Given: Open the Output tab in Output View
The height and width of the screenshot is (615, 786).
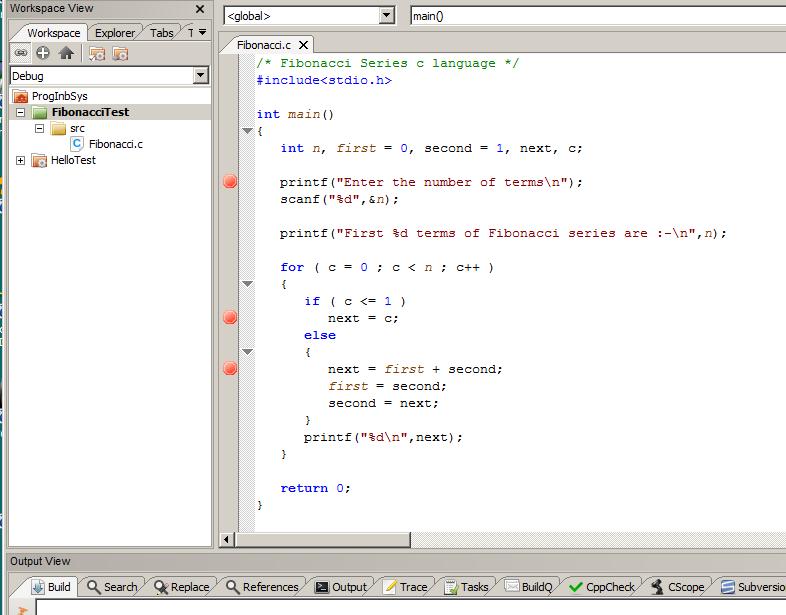Looking at the screenshot, I should (x=341, y=587).
